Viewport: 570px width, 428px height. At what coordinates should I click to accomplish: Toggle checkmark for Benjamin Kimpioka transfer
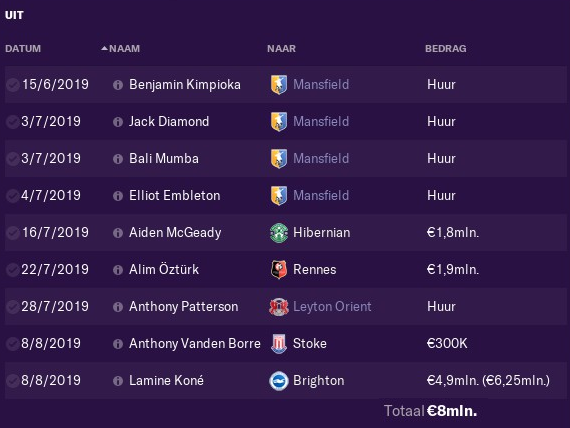tap(12, 85)
